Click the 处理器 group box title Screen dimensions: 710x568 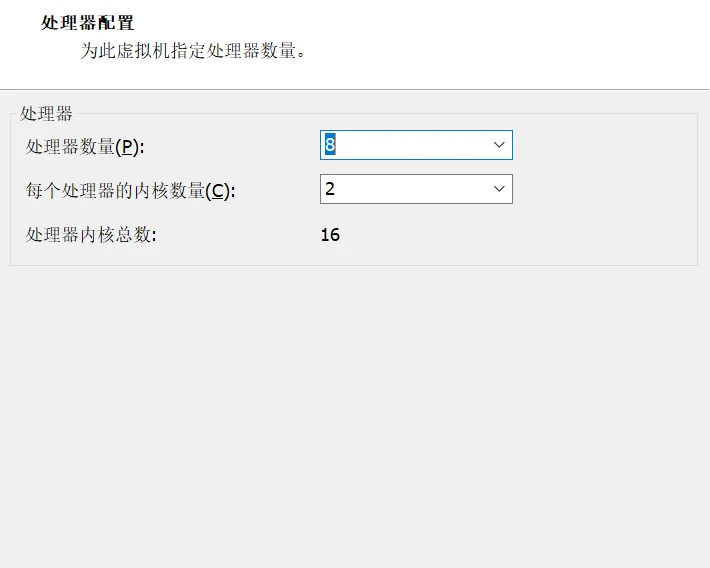tap(46, 114)
